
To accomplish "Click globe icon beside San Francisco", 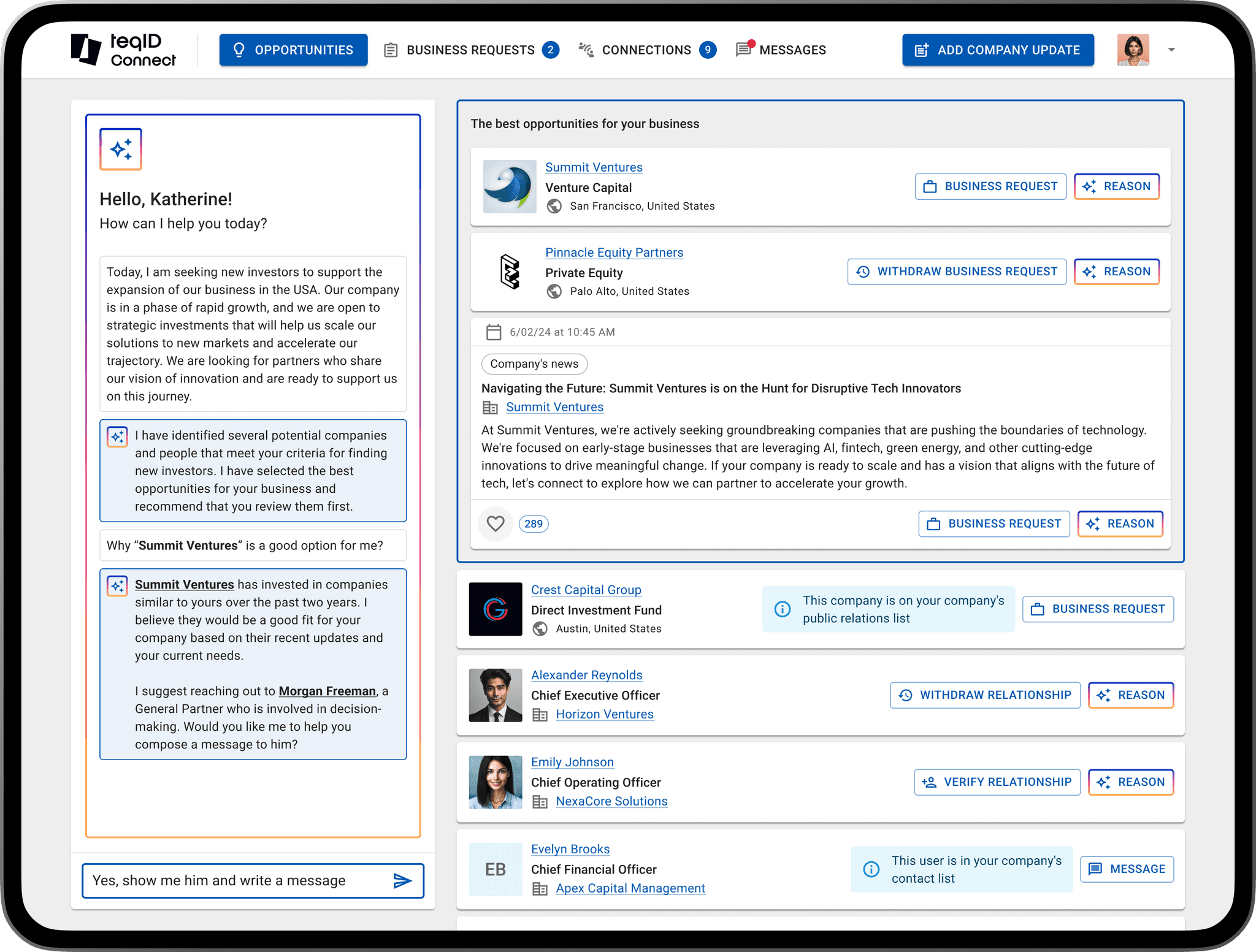I will click(x=554, y=207).
